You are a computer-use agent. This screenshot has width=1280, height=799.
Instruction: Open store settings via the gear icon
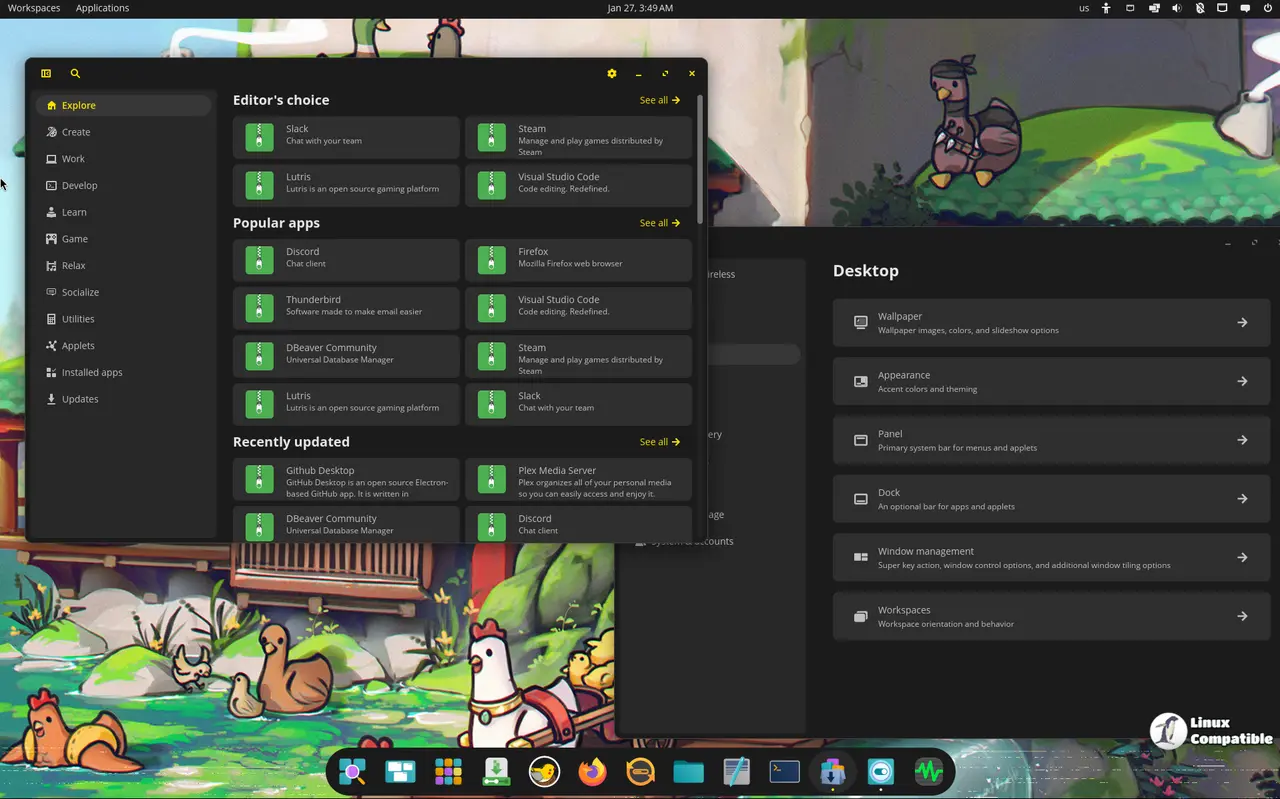[x=612, y=73]
